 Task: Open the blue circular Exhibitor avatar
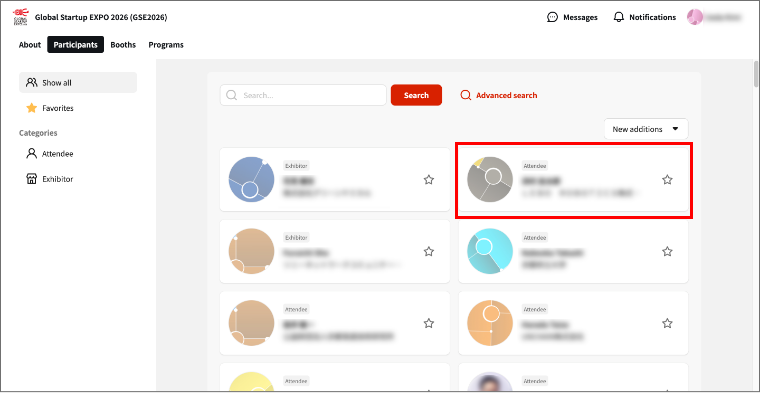click(252, 180)
